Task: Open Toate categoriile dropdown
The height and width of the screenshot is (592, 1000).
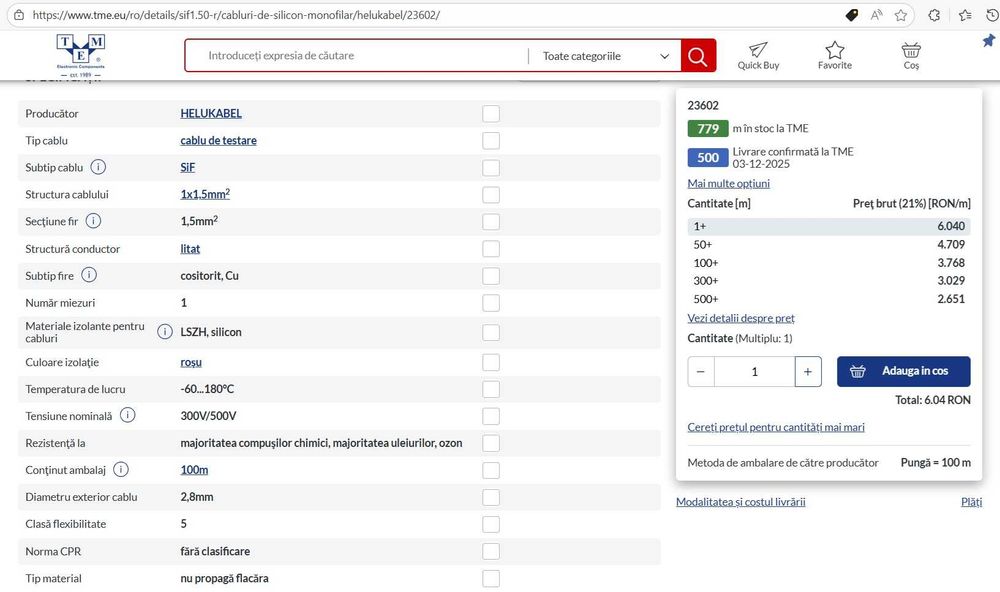Action: click(605, 56)
